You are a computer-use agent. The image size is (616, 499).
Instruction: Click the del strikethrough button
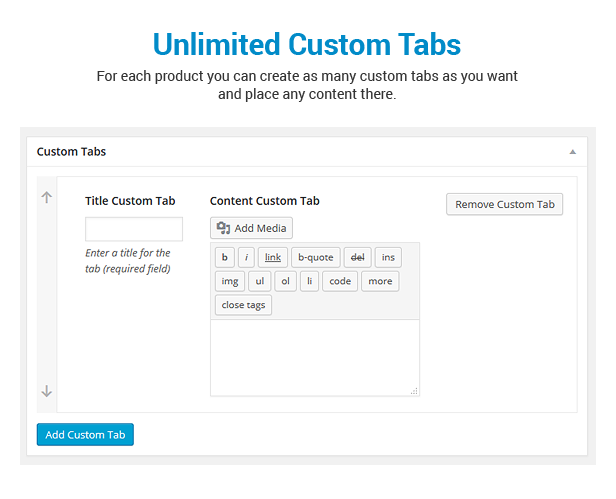pyautogui.click(x=358, y=257)
